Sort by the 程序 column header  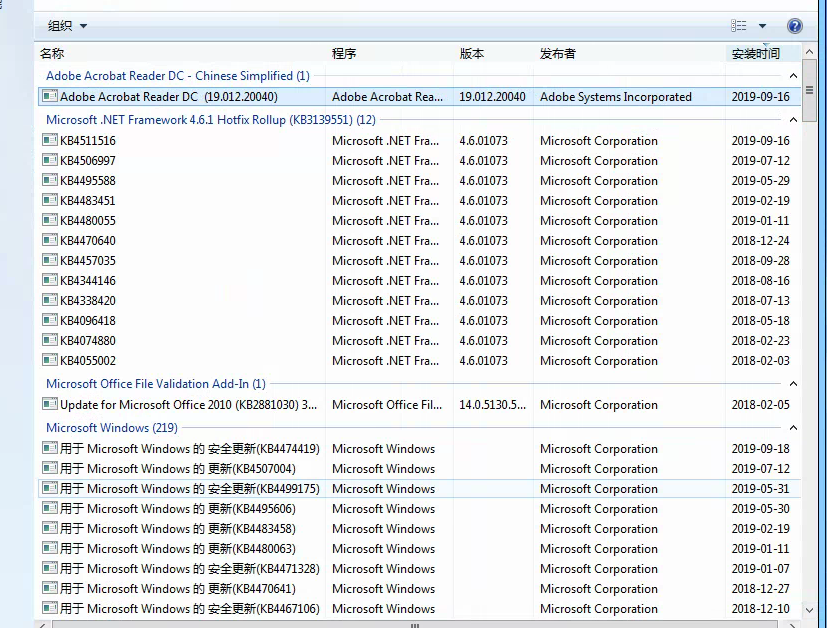click(344, 53)
